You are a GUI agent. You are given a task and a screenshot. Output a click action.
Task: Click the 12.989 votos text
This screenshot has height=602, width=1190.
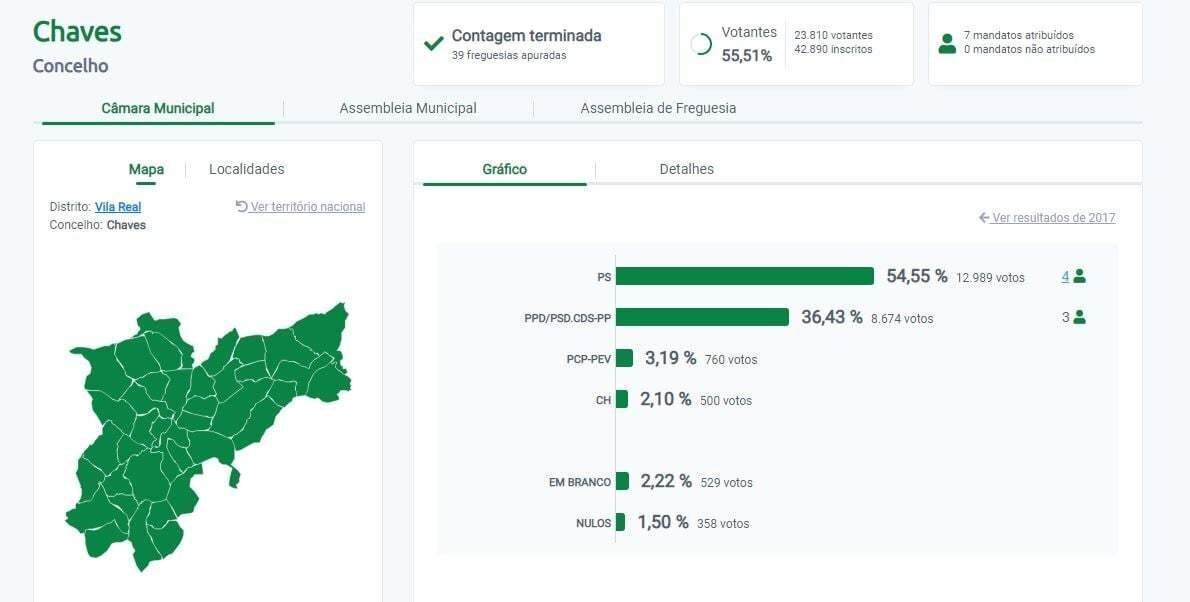pyautogui.click(x=990, y=278)
